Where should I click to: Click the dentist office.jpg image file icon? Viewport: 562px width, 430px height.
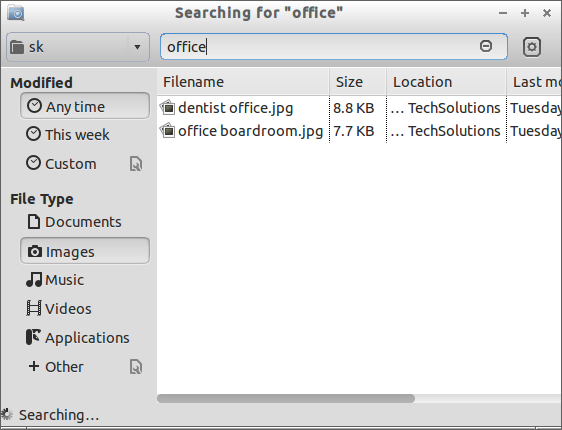[168, 108]
